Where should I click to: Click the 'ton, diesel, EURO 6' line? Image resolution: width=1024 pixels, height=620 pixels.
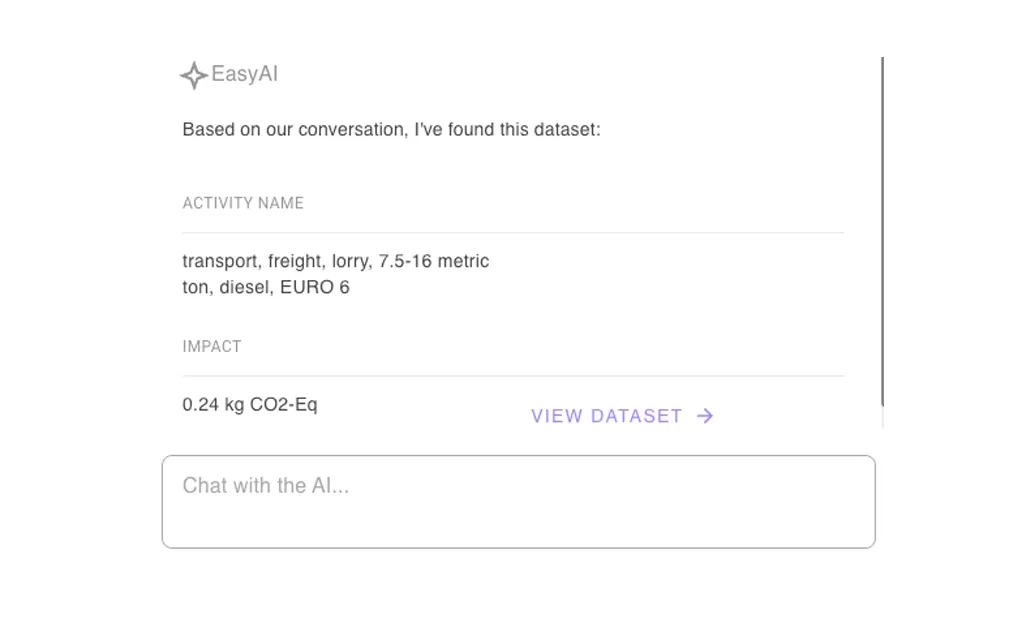click(x=266, y=288)
